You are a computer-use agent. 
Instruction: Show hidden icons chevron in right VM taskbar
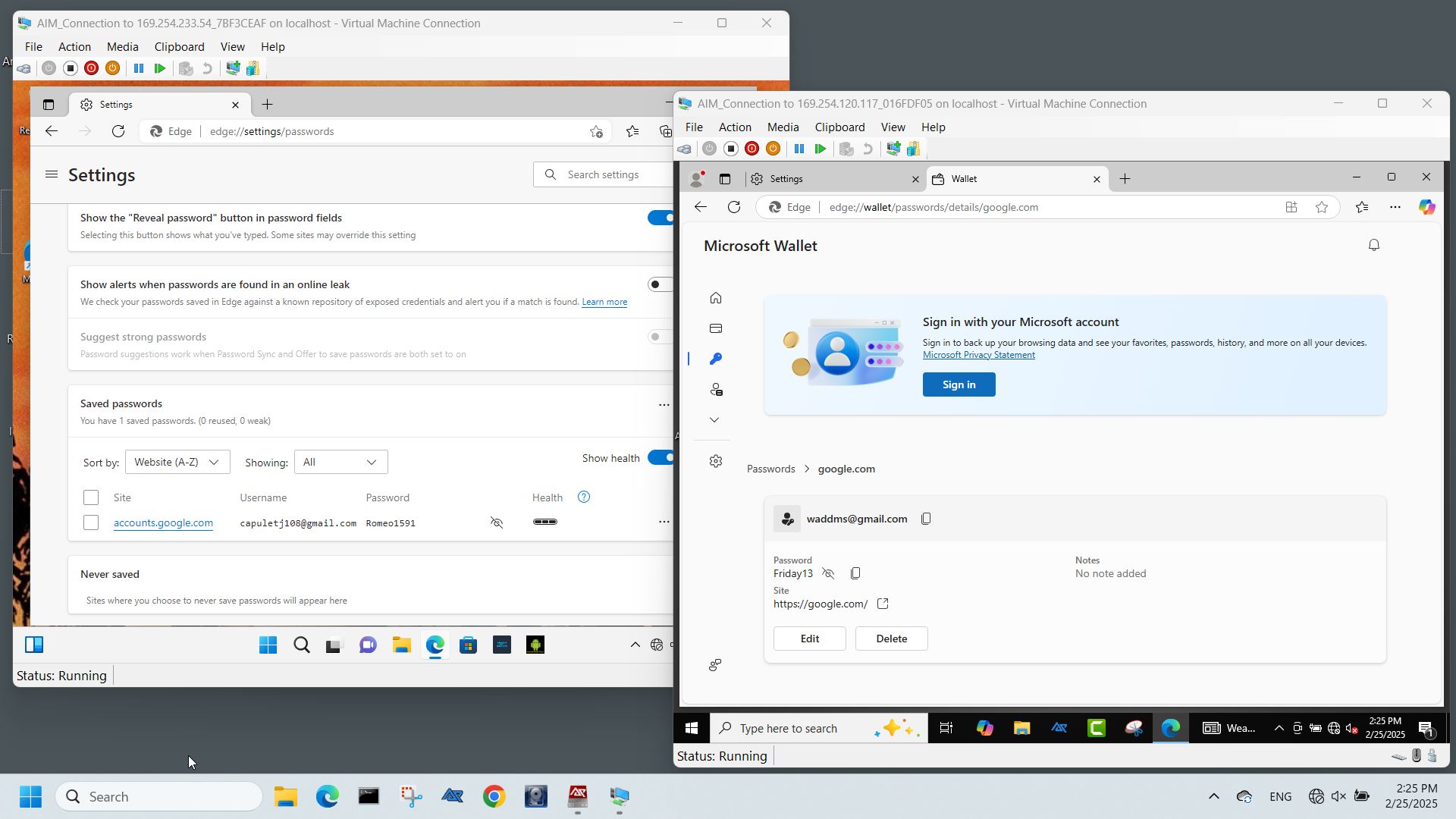click(1279, 728)
